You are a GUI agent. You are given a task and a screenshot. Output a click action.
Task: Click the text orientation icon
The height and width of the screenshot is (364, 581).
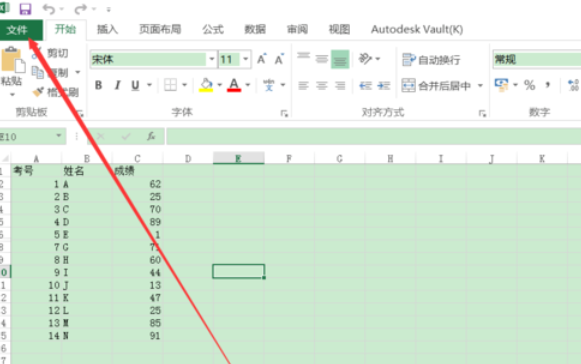pos(365,59)
